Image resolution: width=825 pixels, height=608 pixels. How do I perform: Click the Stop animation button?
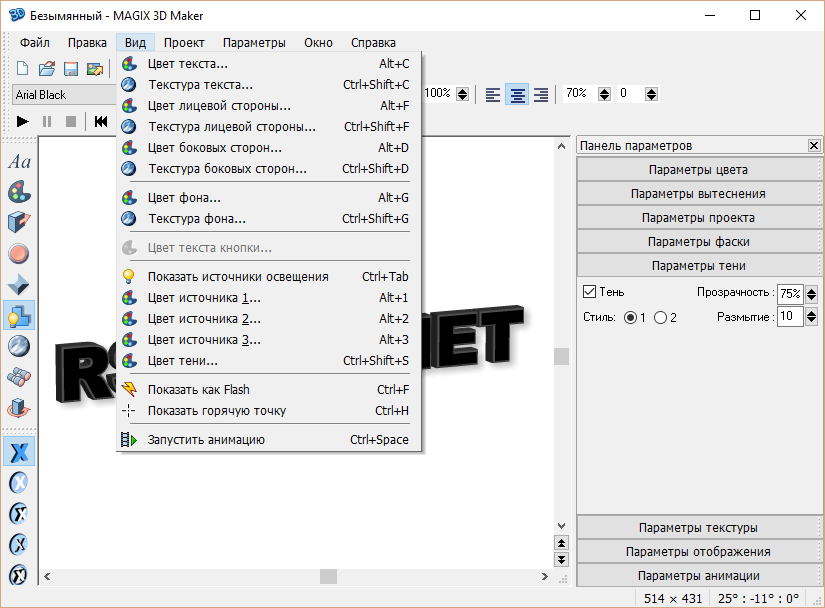point(71,121)
